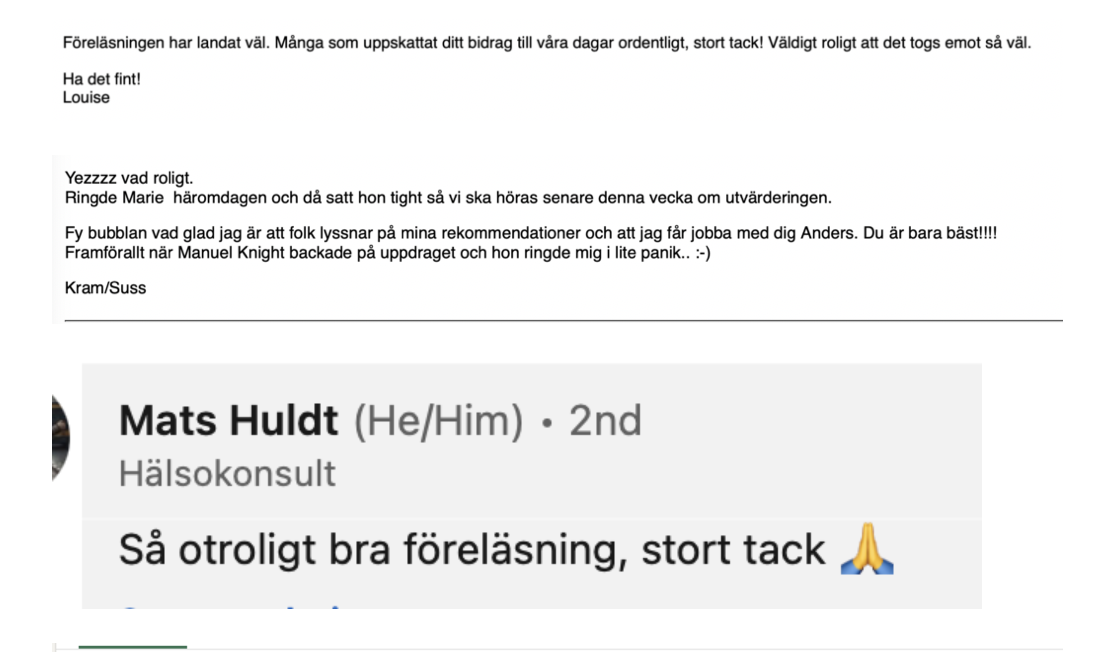Click the 'Ha det fint!' line
Image resolution: width=1104 pixels, height=652 pixels.
101,79
